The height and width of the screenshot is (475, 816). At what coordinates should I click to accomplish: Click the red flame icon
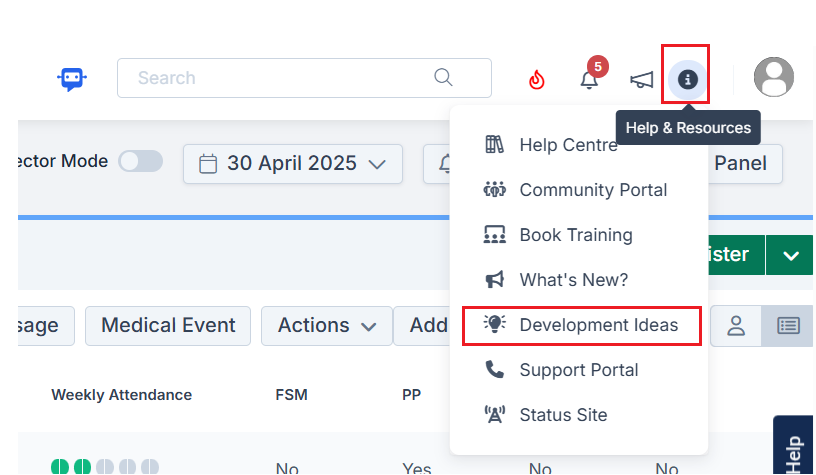(x=537, y=80)
